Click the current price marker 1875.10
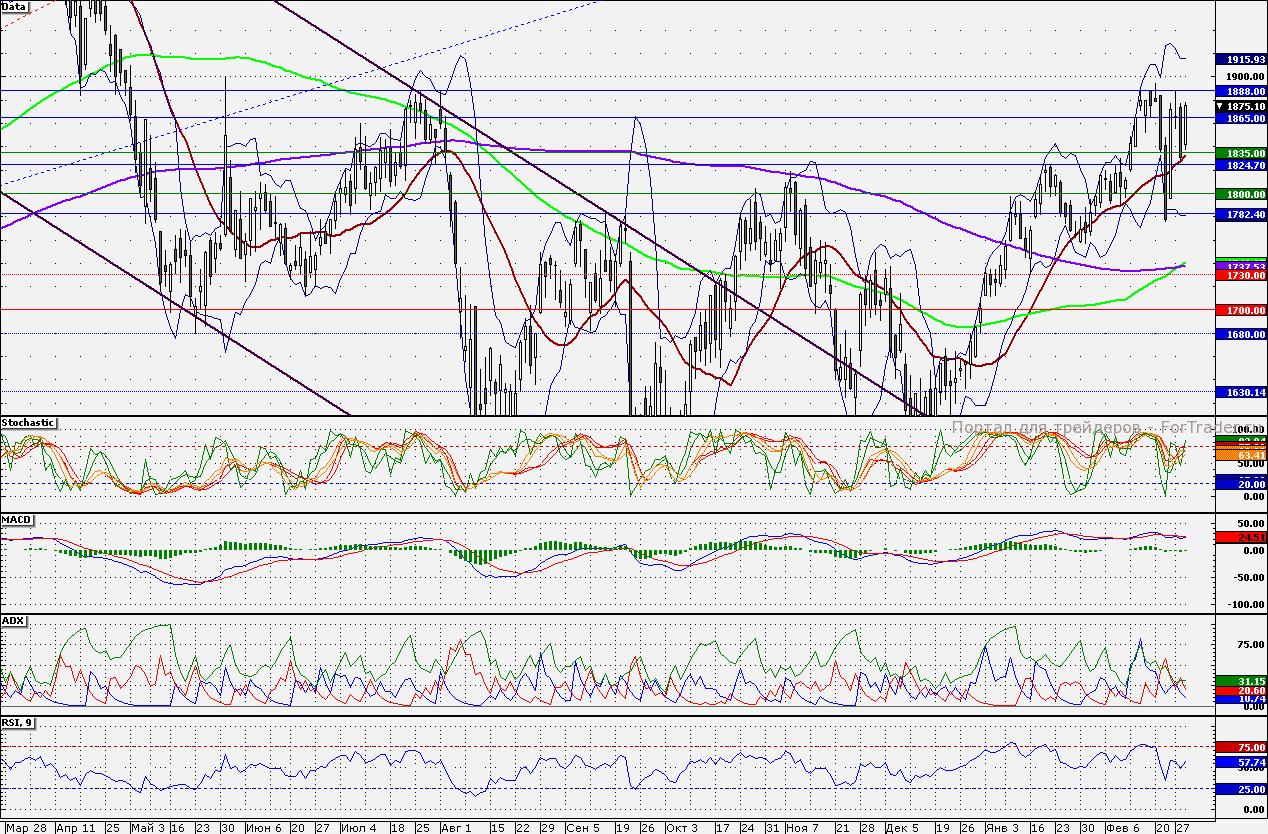This screenshot has width=1268, height=834. [x=1241, y=106]
